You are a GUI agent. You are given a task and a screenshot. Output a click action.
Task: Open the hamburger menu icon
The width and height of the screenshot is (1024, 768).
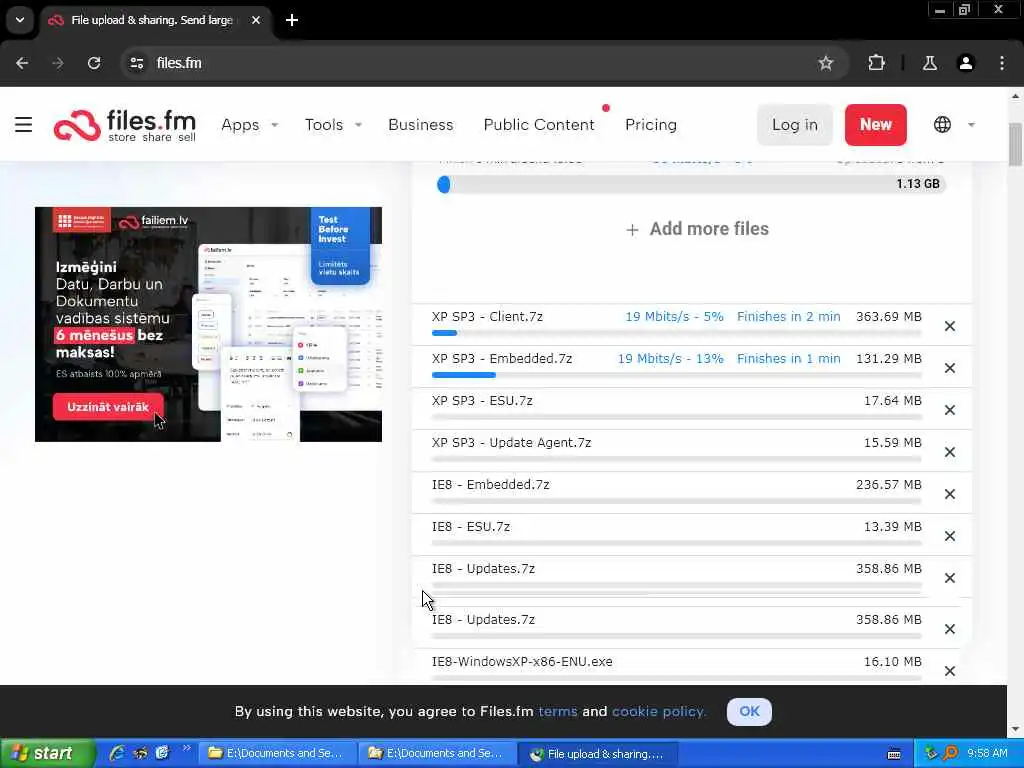coord(24,124)
